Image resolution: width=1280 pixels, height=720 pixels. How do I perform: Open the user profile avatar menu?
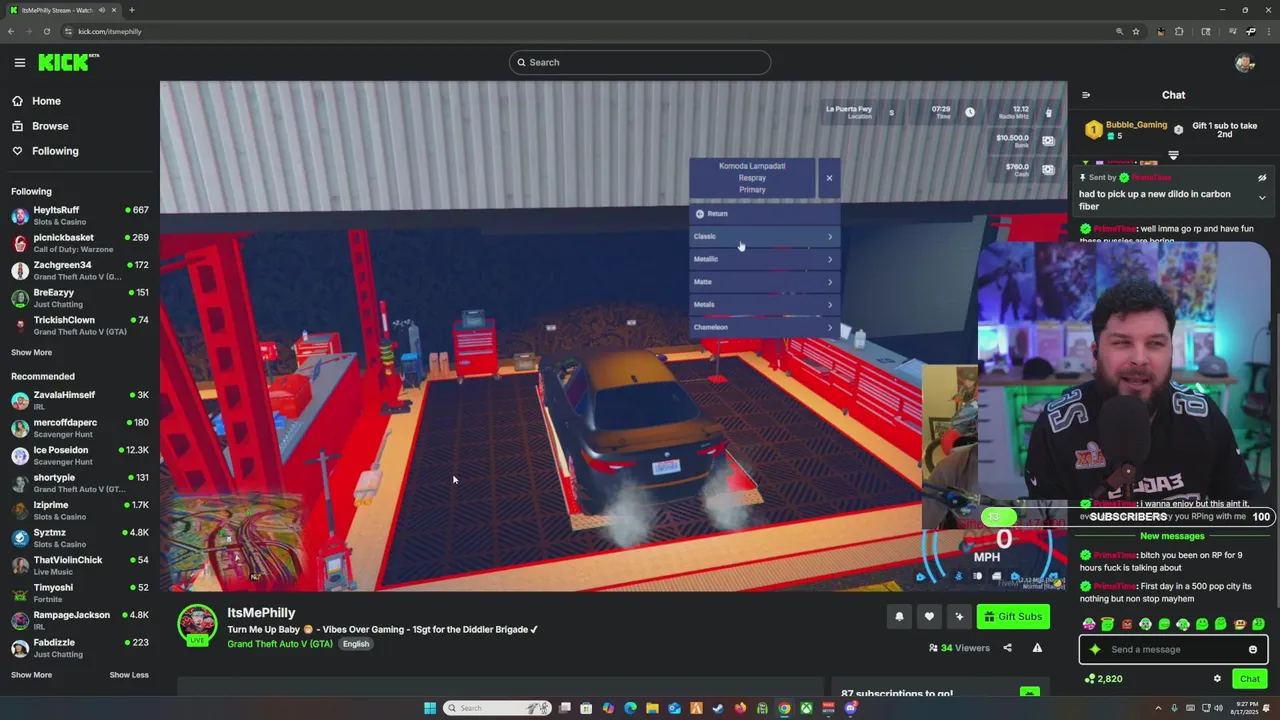click(x=1245, y=63)
